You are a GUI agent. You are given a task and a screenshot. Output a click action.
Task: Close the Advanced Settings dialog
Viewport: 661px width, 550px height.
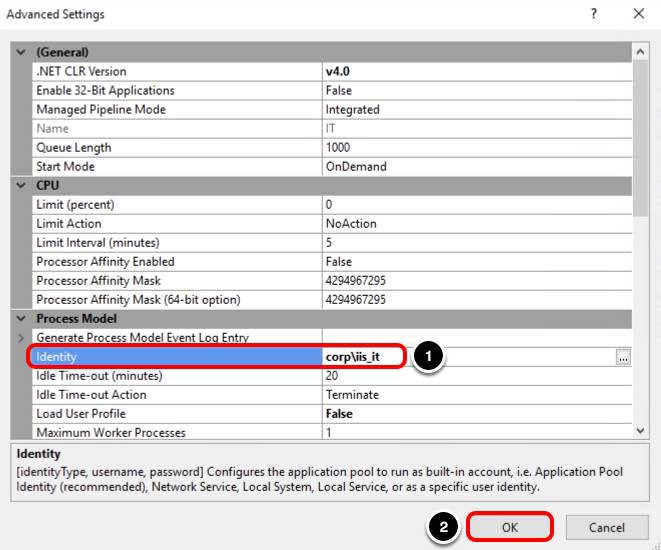(639, 13)
